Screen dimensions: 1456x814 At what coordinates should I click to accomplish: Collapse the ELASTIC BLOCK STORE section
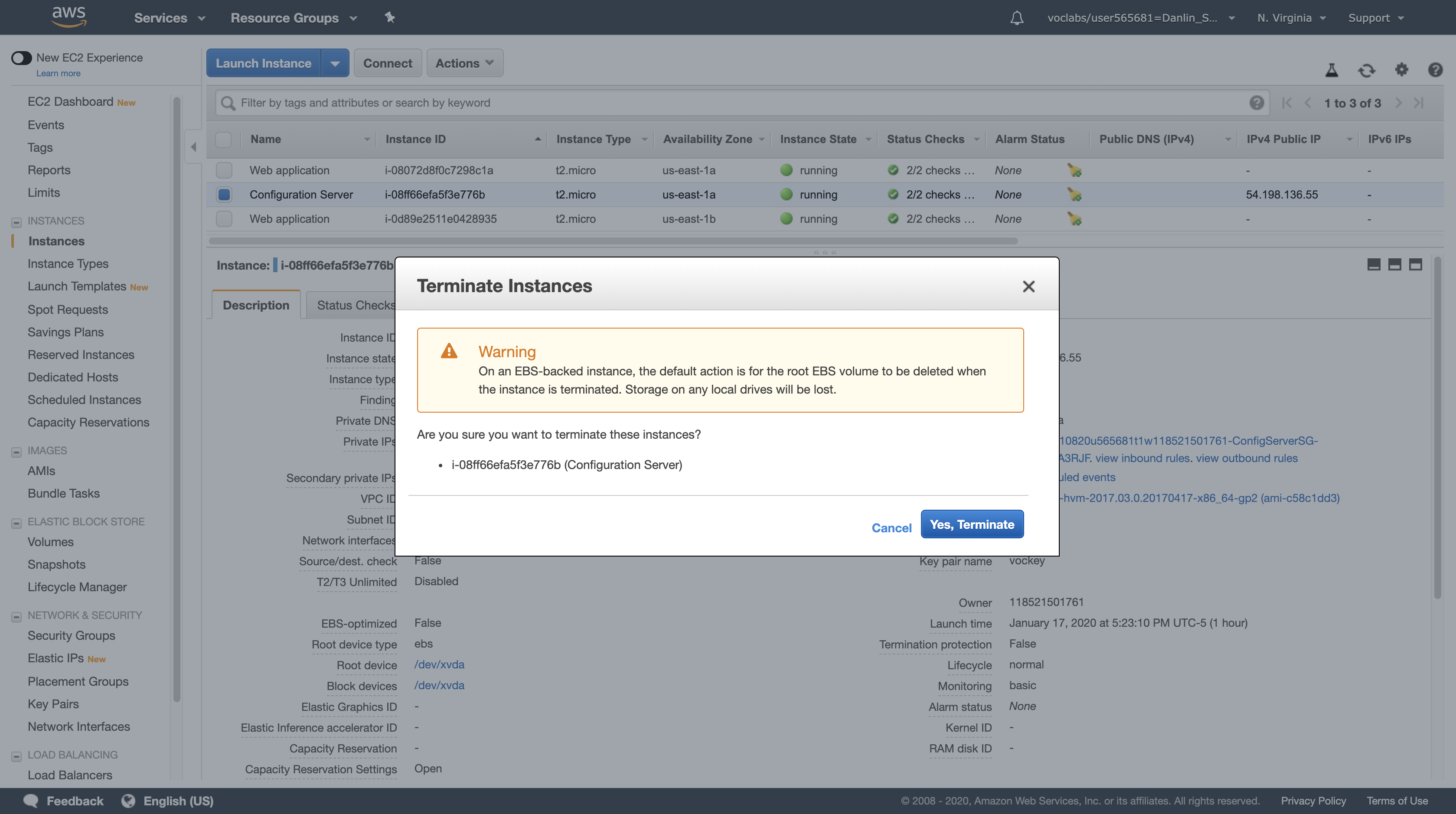pos(16,523)
